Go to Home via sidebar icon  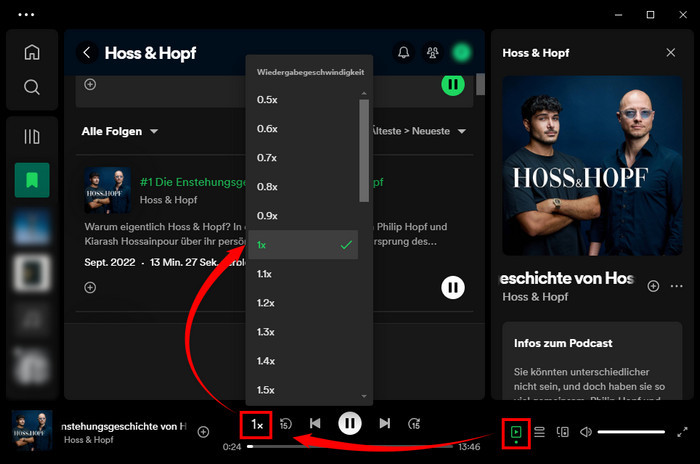(32, 52)
